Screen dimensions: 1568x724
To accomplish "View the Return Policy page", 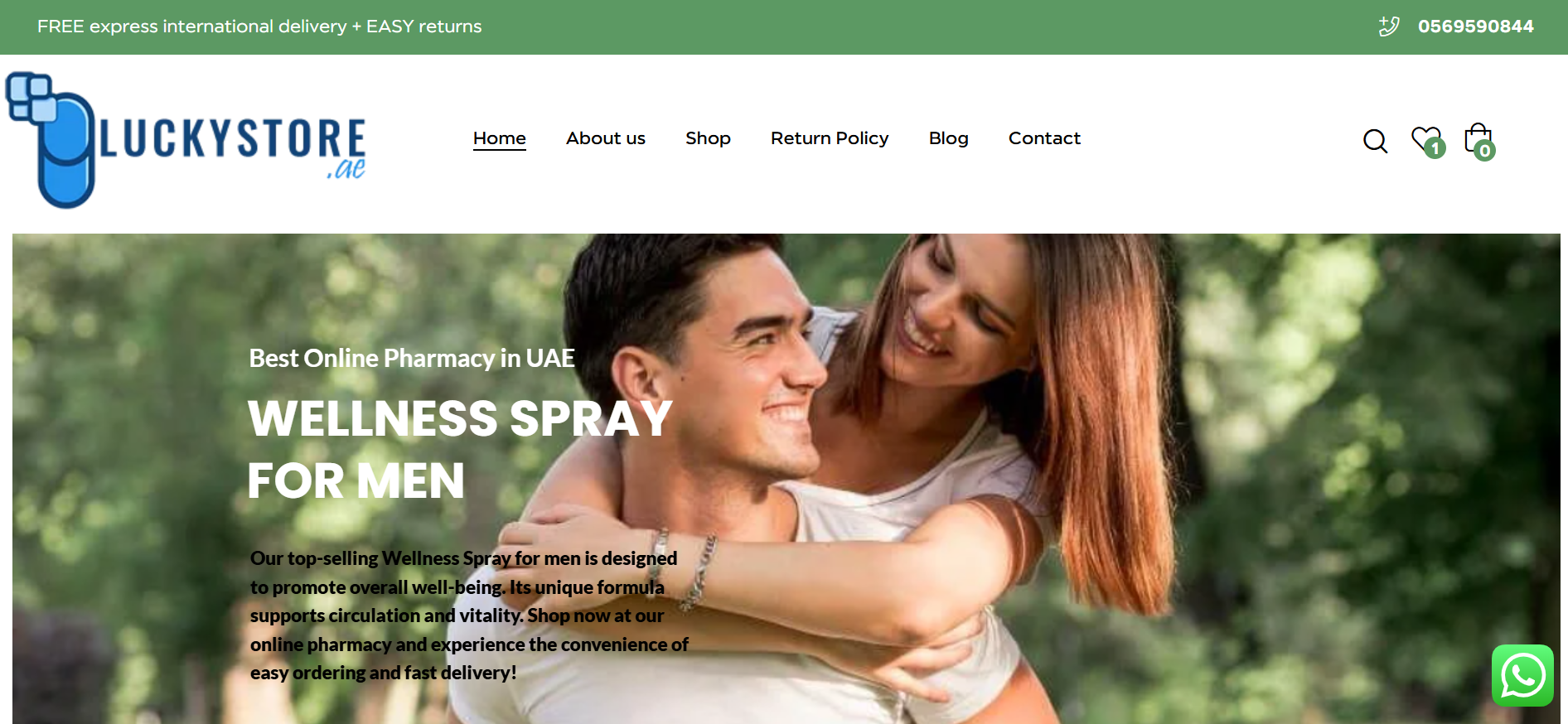I will click(x=830, y=138).
